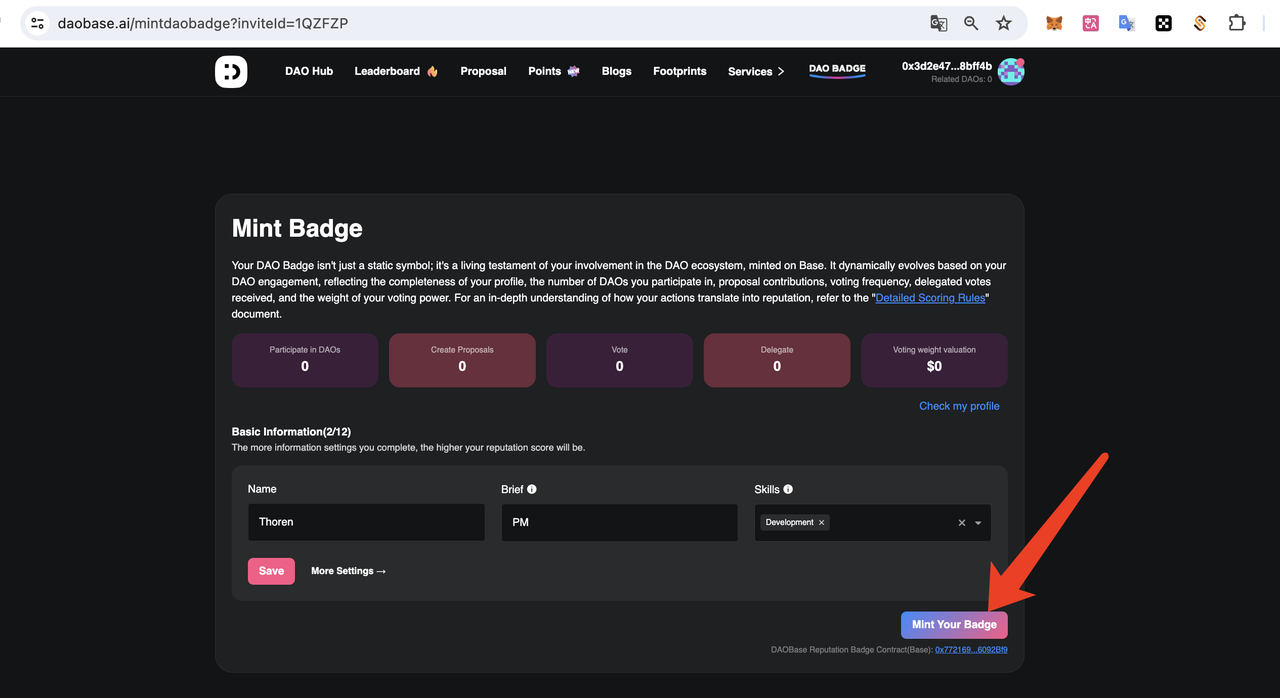Expand the Skills dropdown arrow
The height and width of the screenshot is (698, 1280).
point(978,523)
